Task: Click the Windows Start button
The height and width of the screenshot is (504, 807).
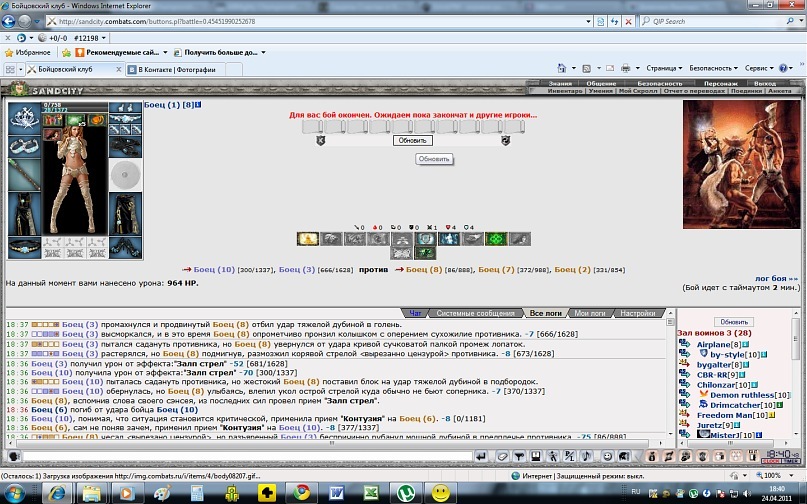Action: (x=14, y=493)
